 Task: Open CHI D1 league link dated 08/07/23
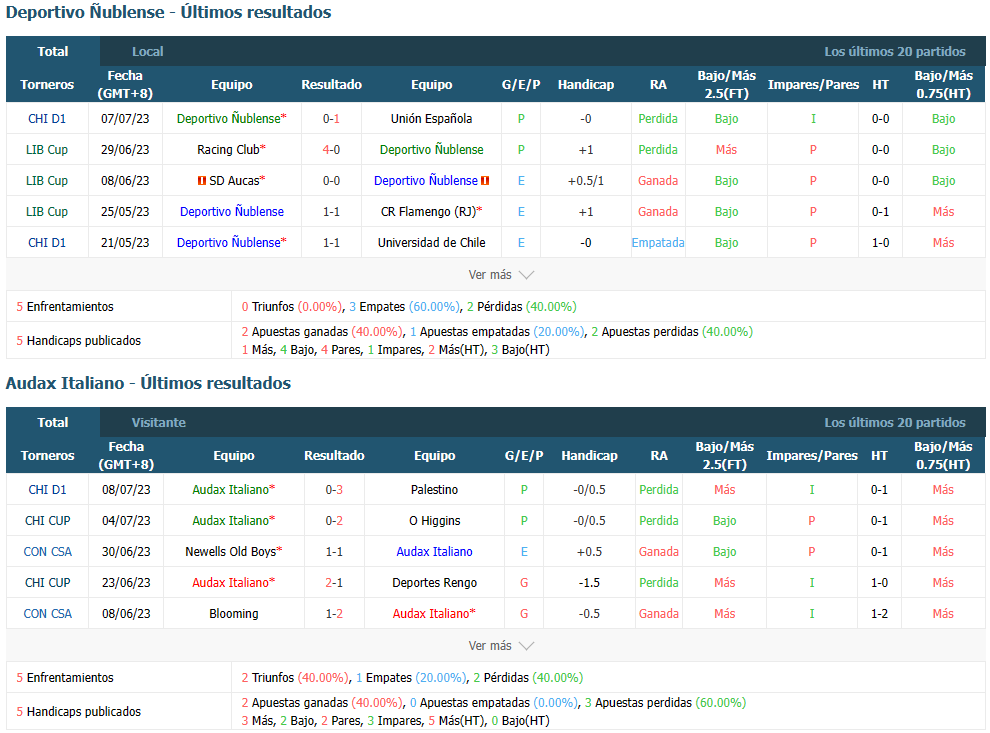pos(47,489)
